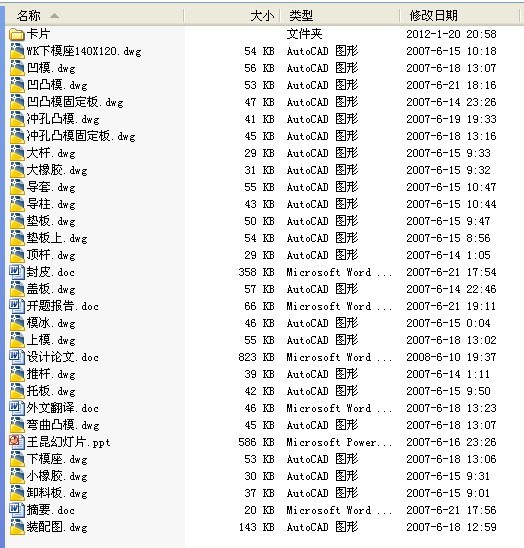This screenshot has width=524, height=548.
Task: Click the Microsoft Power... type cell
Action: click(x=339, y=442)
